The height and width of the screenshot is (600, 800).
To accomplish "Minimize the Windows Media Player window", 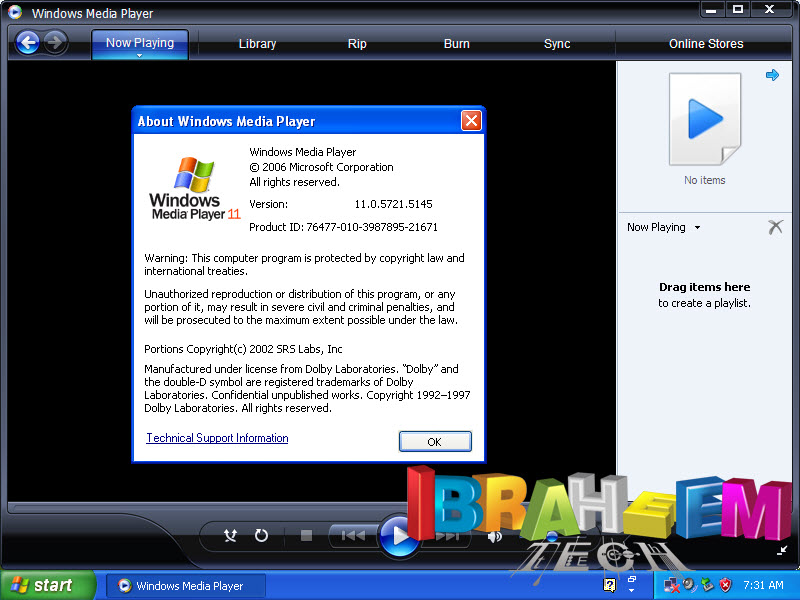I will pos(711,10).
